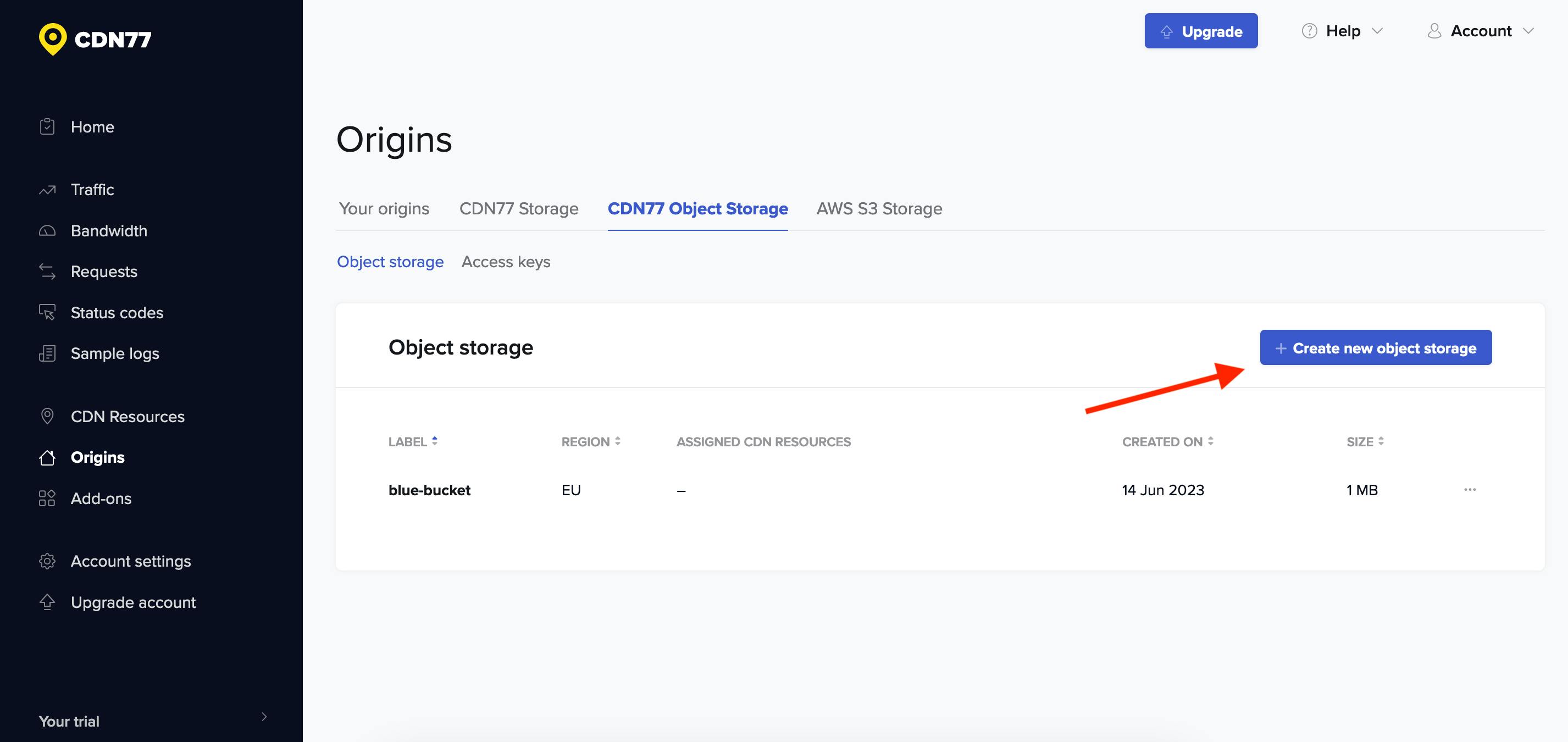
Task: Switch to Access keys sub-tab
Action: pyautogui.click(x=506, y=262)
